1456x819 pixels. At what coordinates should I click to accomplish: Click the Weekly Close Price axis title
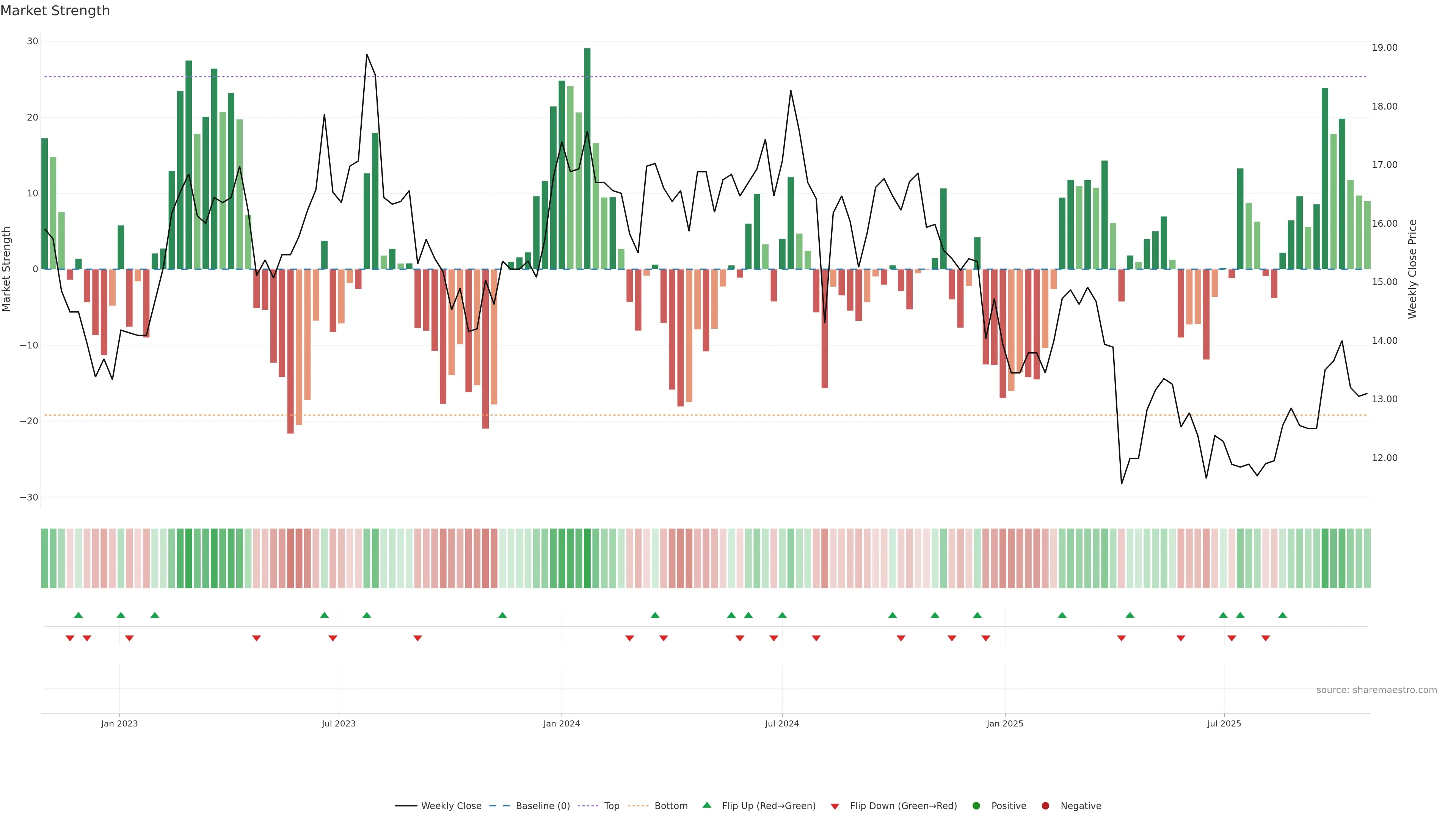1412,269
